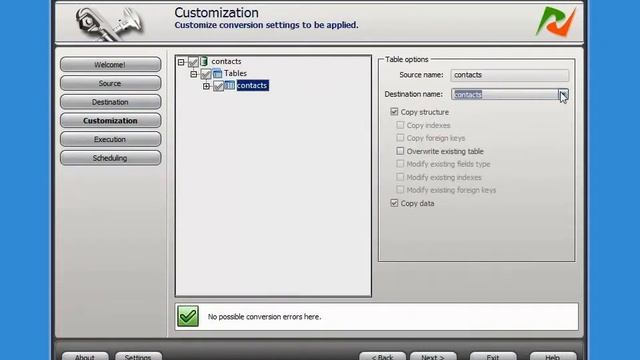
Task: Collapse the contacts database root node
Action: pos(181,62)
